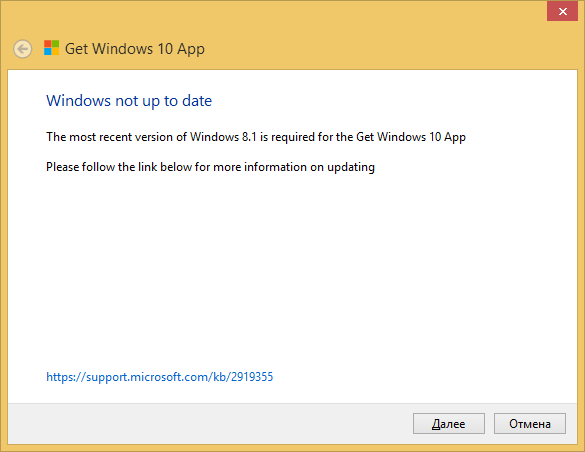Click the yellow square of the Windows logo

click(56, 52)
